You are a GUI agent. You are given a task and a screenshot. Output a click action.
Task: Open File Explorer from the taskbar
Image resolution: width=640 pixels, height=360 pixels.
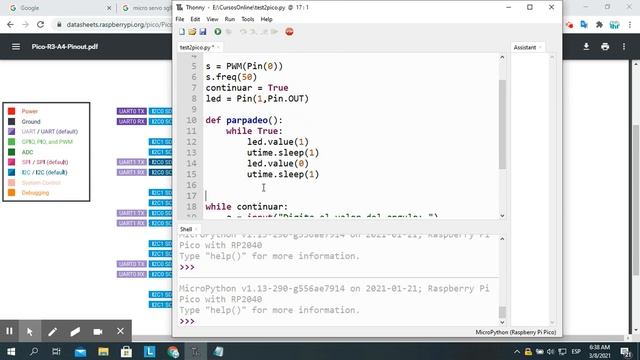tap(103, 351)
